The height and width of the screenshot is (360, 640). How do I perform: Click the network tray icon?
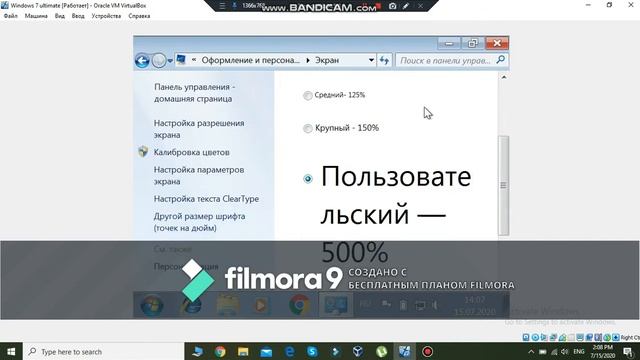554,351
